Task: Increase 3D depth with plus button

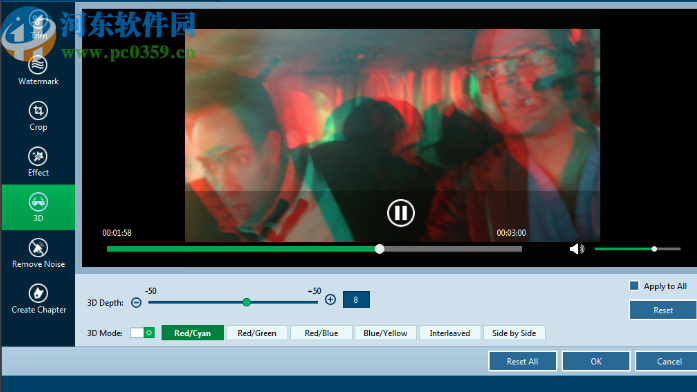Action: (330, 300)
